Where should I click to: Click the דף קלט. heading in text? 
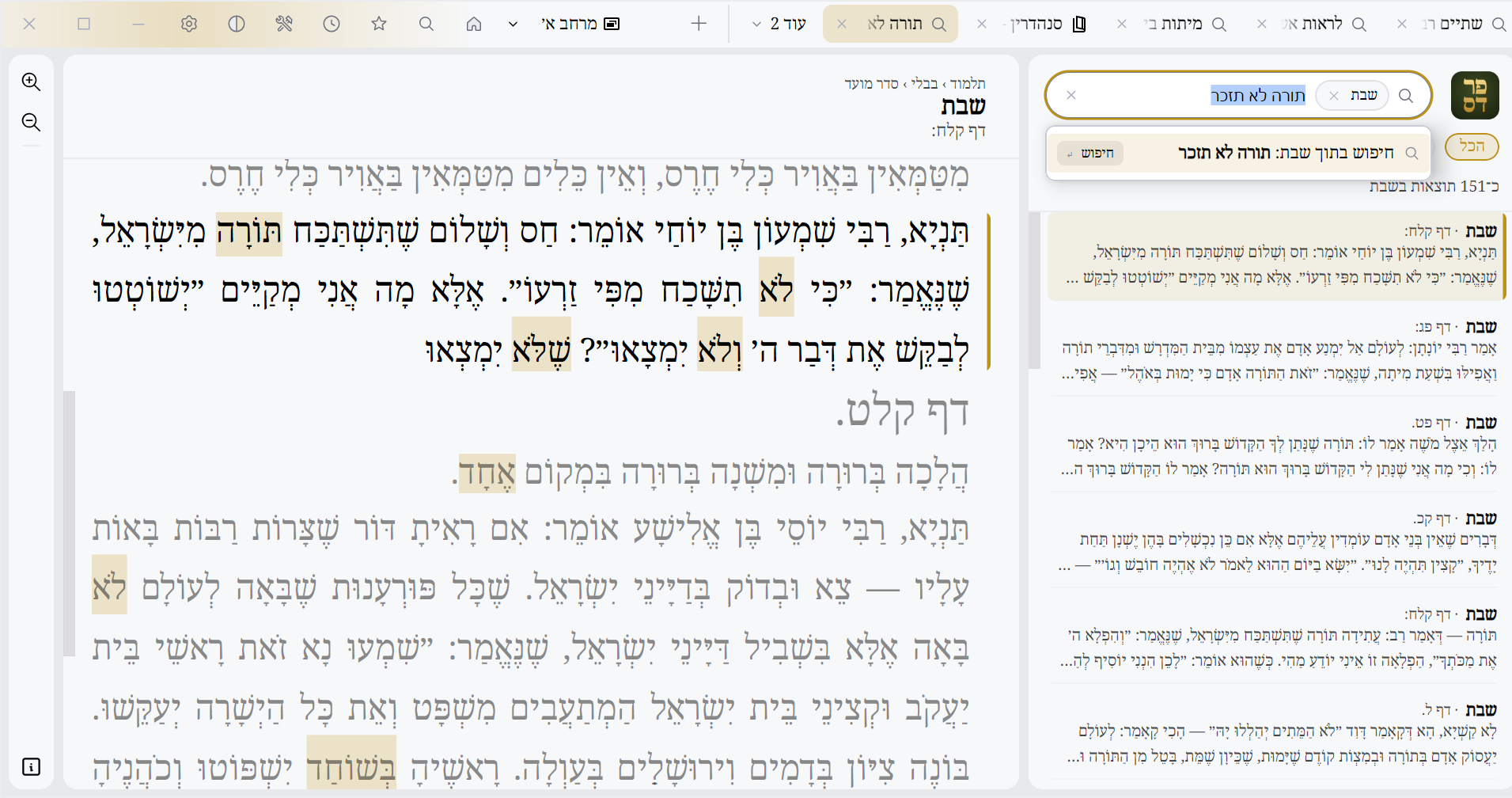[902, 412]
